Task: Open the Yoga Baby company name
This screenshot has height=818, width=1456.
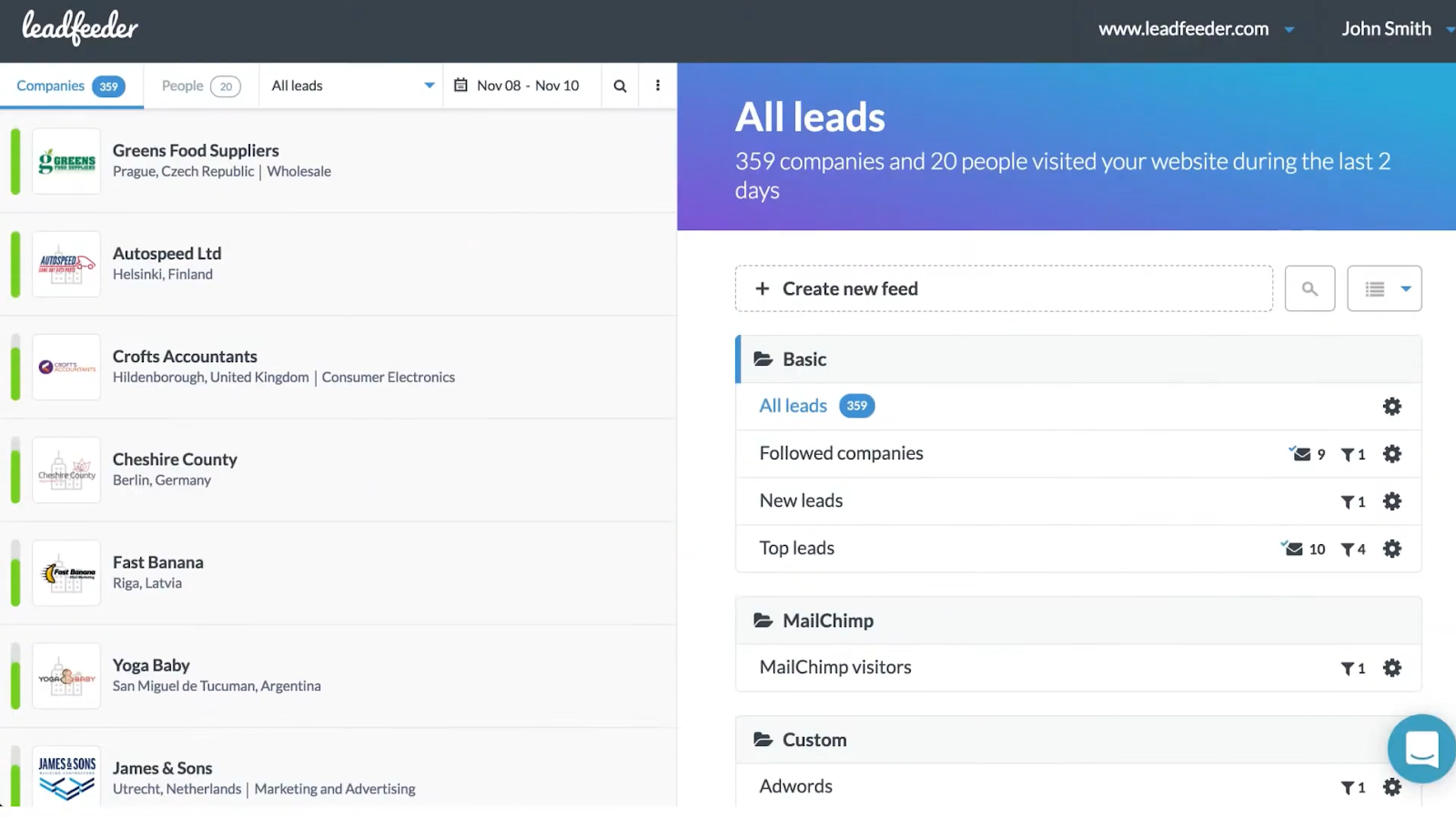Action: 151,665
